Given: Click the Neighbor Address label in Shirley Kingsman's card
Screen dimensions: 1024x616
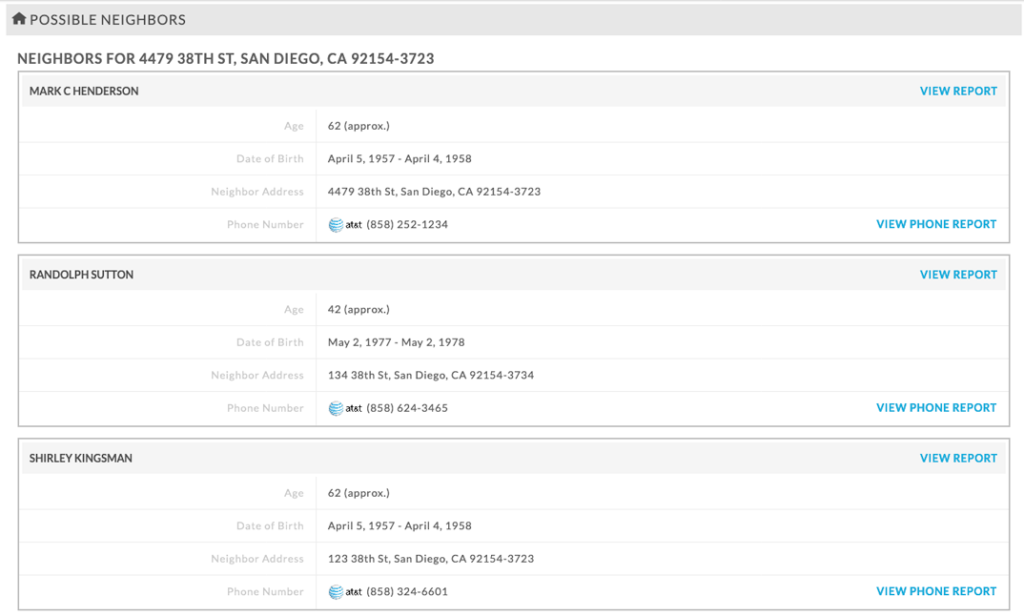Looking at the screenshot, I should coord(257,559).
